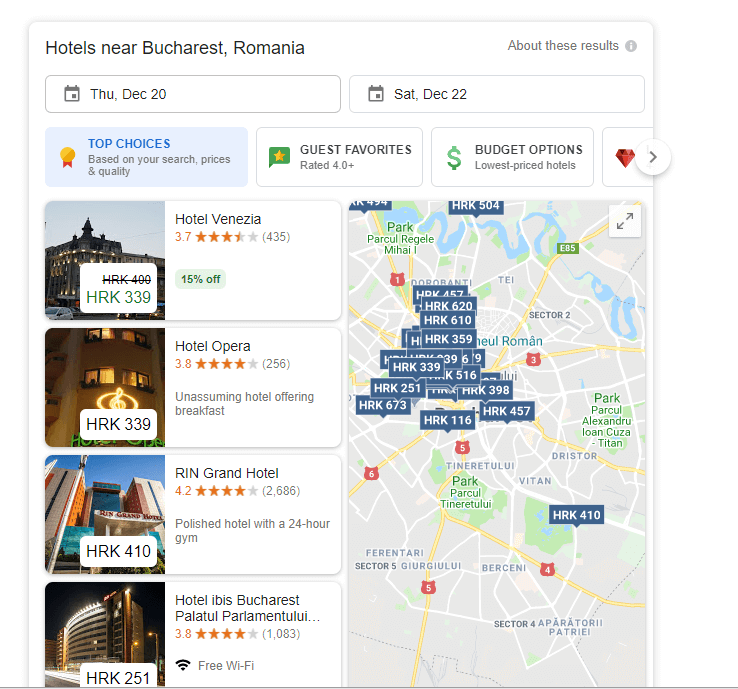
Task: Click RIN Grand Hotel rating 4.2
Action: [x=237, y=491]
